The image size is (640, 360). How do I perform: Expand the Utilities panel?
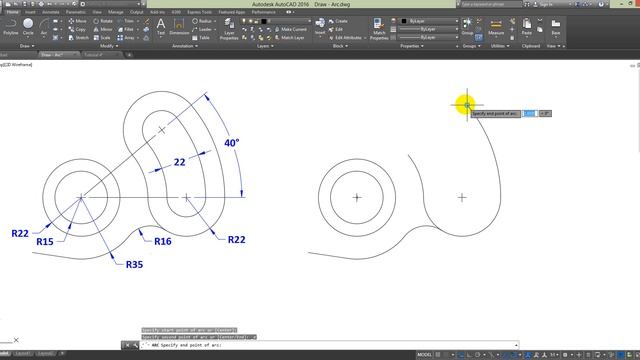point(500,46)
